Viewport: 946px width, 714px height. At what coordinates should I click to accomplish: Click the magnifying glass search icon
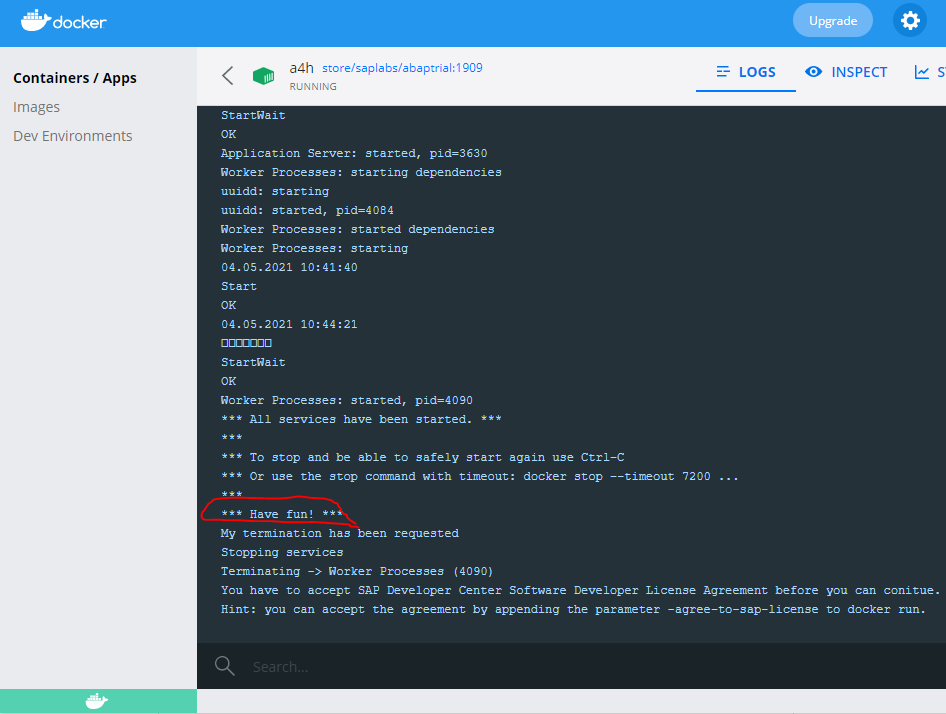click(x=225, y=666)
